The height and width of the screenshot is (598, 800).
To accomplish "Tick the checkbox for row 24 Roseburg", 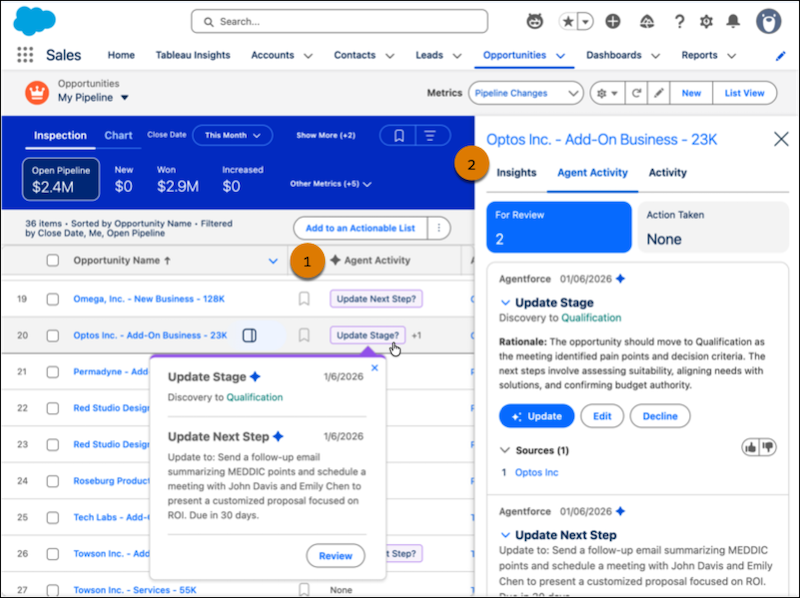I will pos(53,481).
